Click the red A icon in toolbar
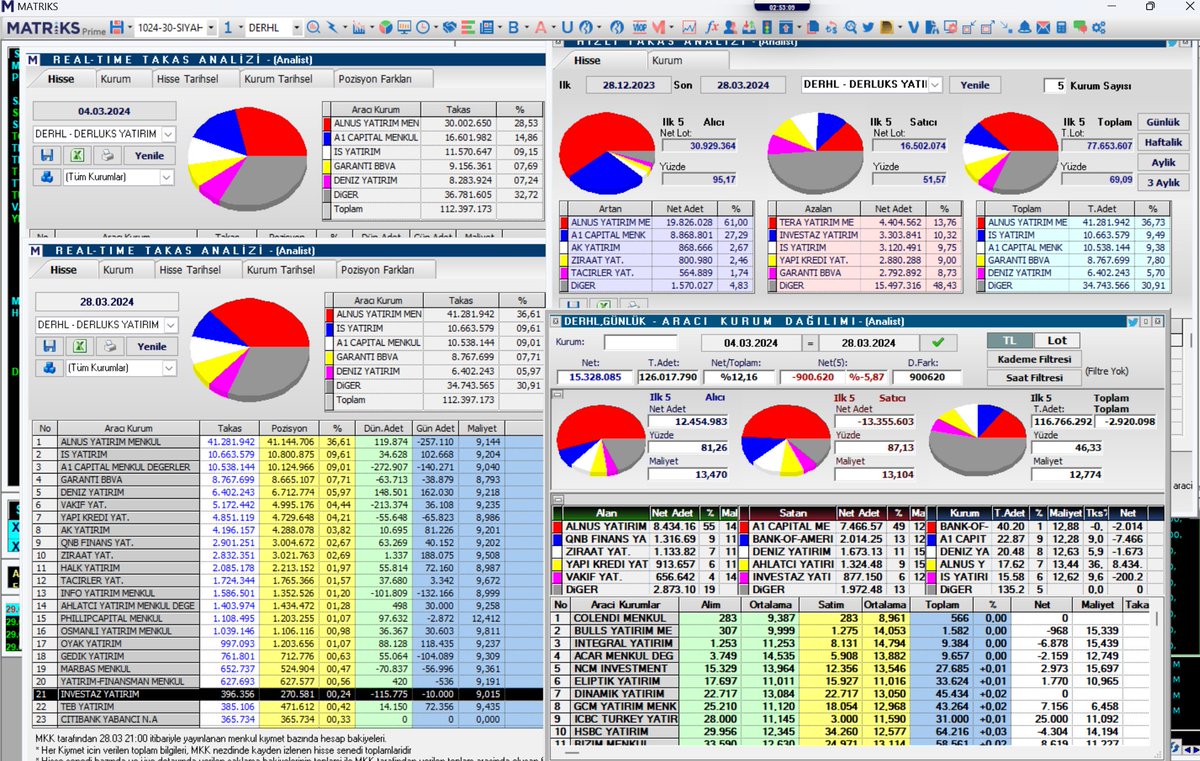Image resolution: width=1200 pixels, height=761 pixels. pos(541,27)
